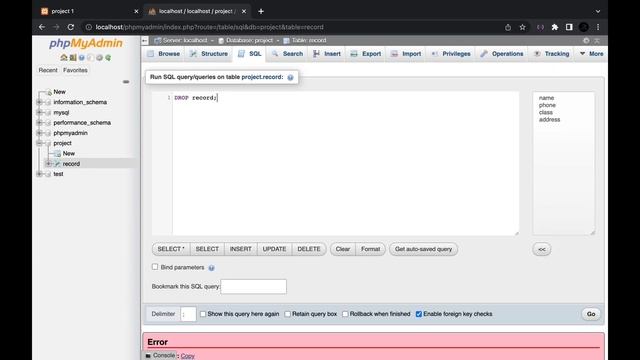Click the DELETE query button
The width and height of the screenshot is (640, 360).
pyautogui.click(x=309, y=249)
